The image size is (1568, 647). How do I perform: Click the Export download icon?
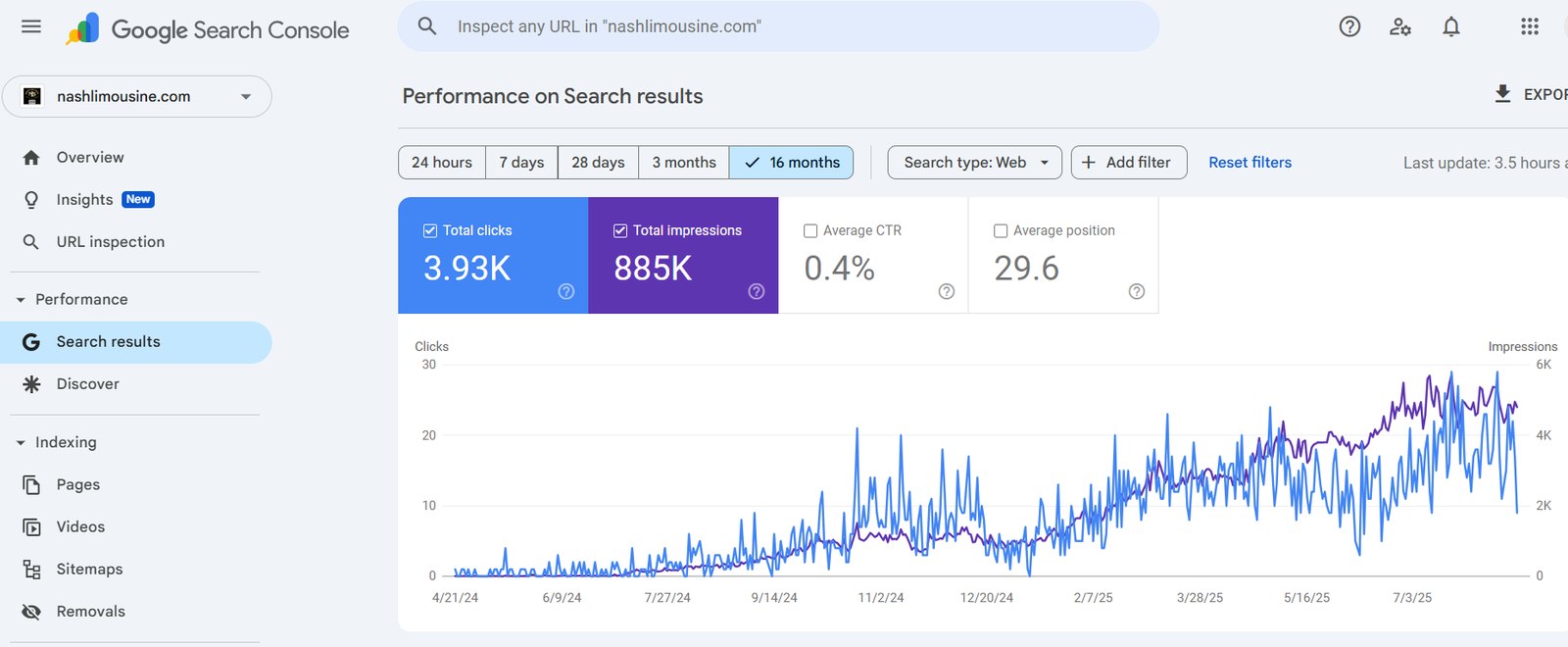(x=1502, y=94)
